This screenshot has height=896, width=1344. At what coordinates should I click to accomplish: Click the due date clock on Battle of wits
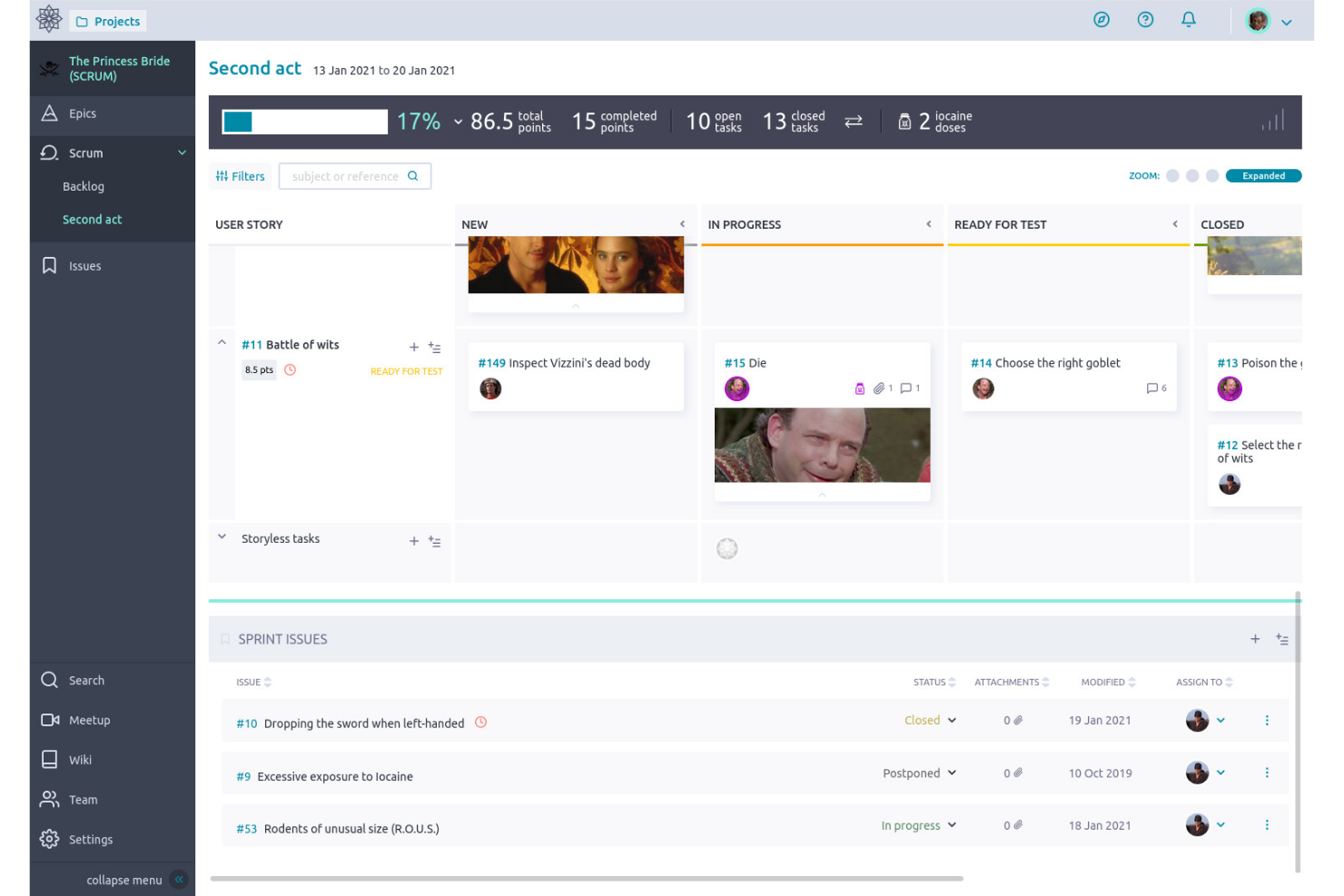point(290,370)
